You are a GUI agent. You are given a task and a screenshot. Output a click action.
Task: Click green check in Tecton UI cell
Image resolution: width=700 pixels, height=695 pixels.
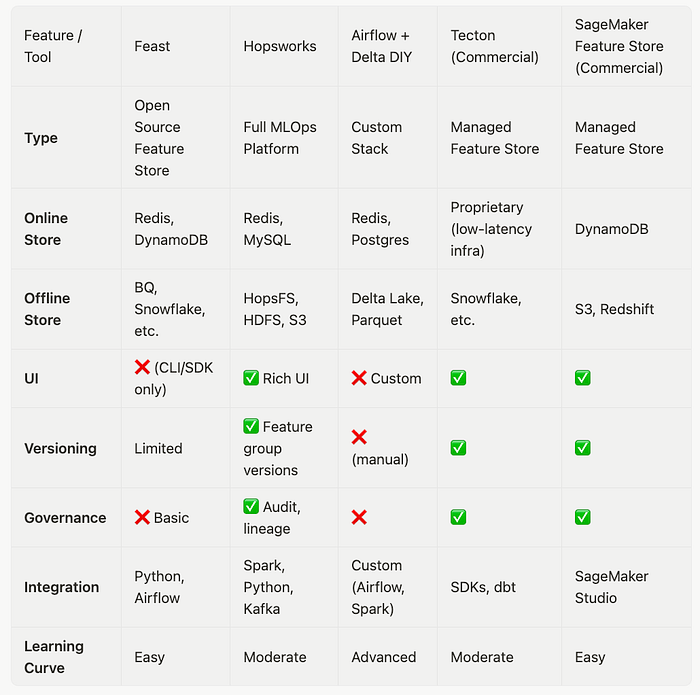click(x=458, y=378)
